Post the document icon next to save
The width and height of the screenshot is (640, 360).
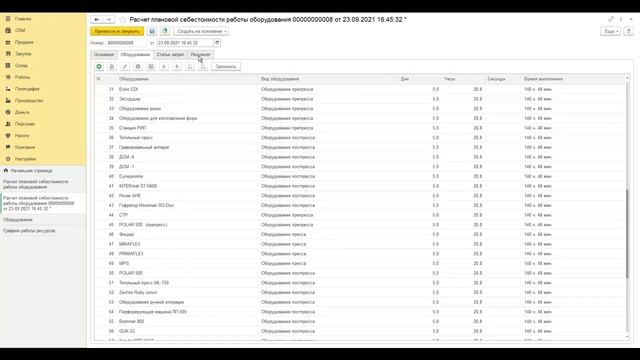click(164, 31)
